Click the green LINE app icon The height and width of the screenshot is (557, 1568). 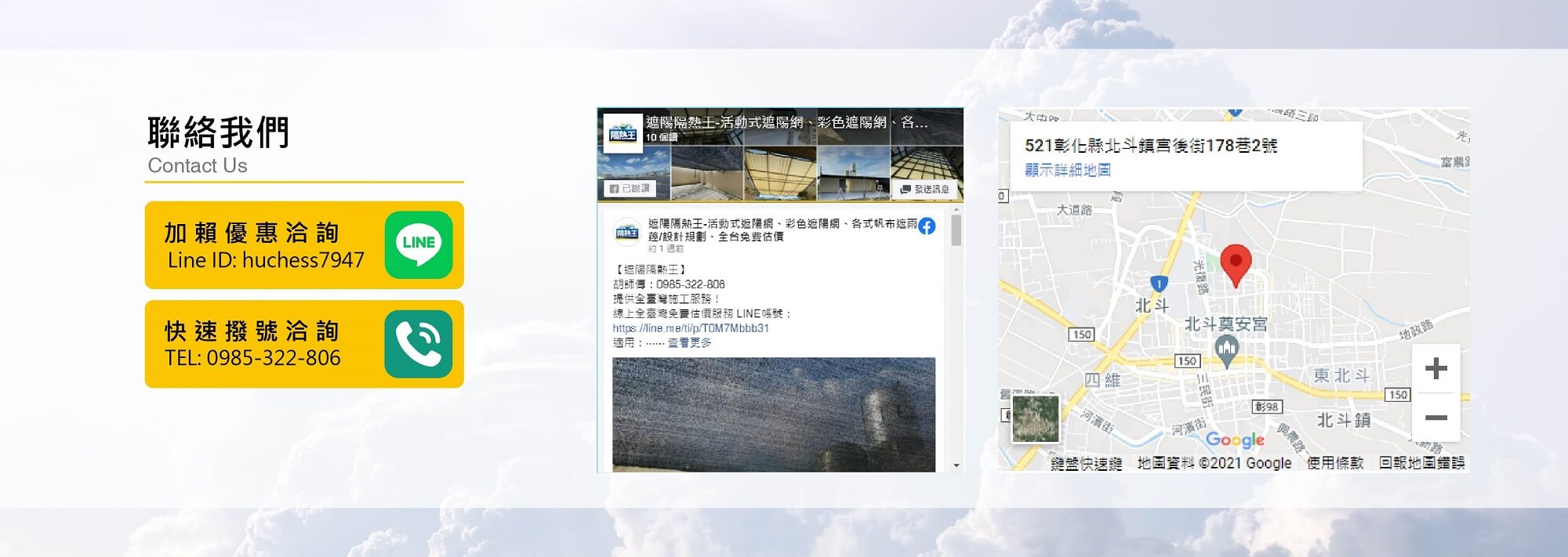(x=419, y=244)
